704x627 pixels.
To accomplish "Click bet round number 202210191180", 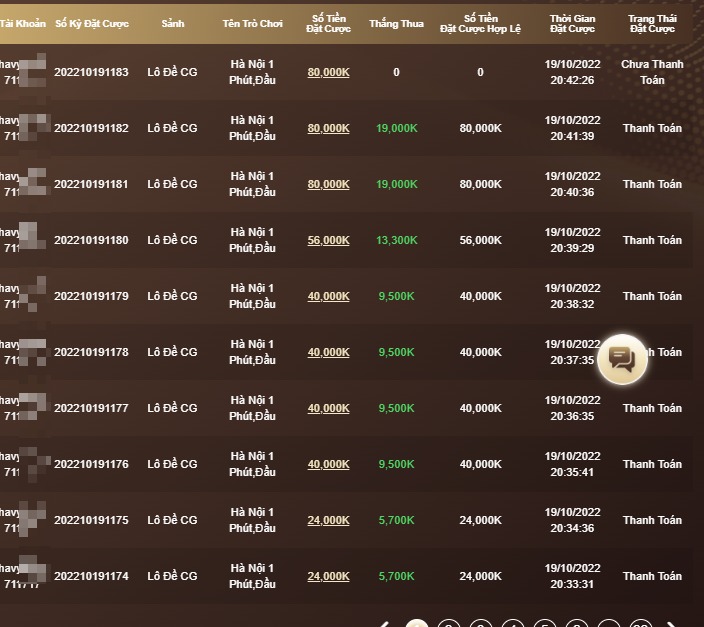I will pos(91,240).
